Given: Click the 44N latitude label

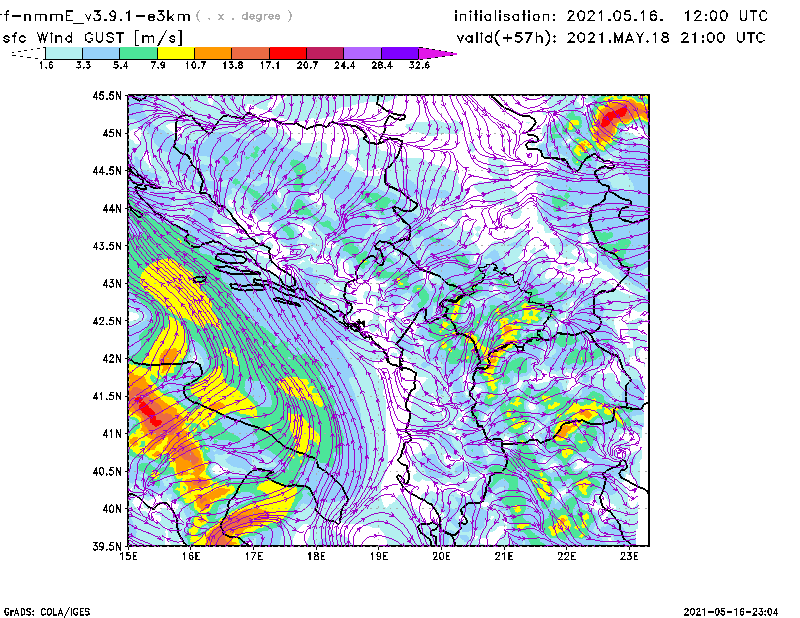Looking at the screenshot, I should point(112,208).
